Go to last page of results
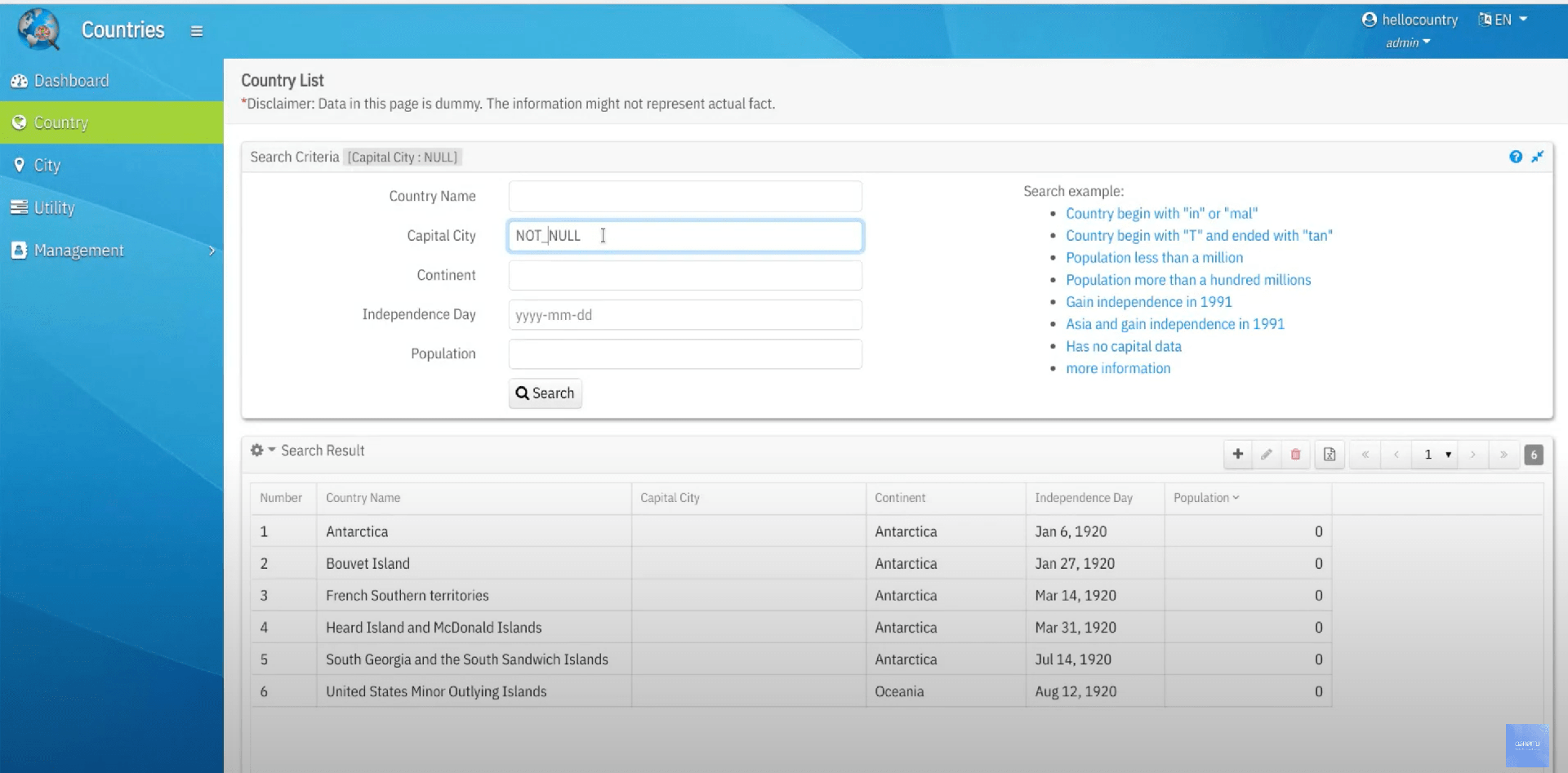 [1503, 454]
